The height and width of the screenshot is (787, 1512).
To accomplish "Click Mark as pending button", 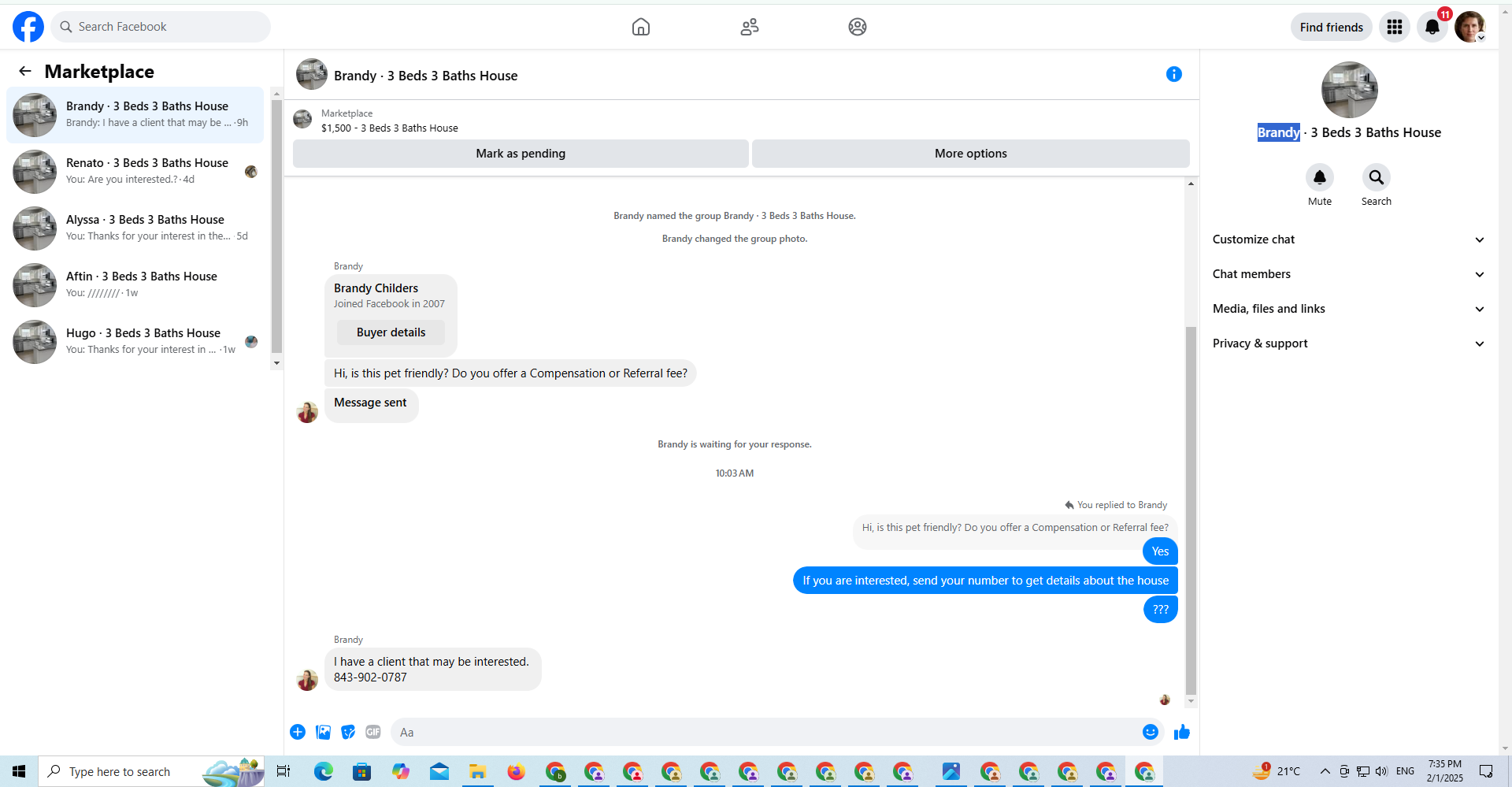I will click(x=521, y=154).
